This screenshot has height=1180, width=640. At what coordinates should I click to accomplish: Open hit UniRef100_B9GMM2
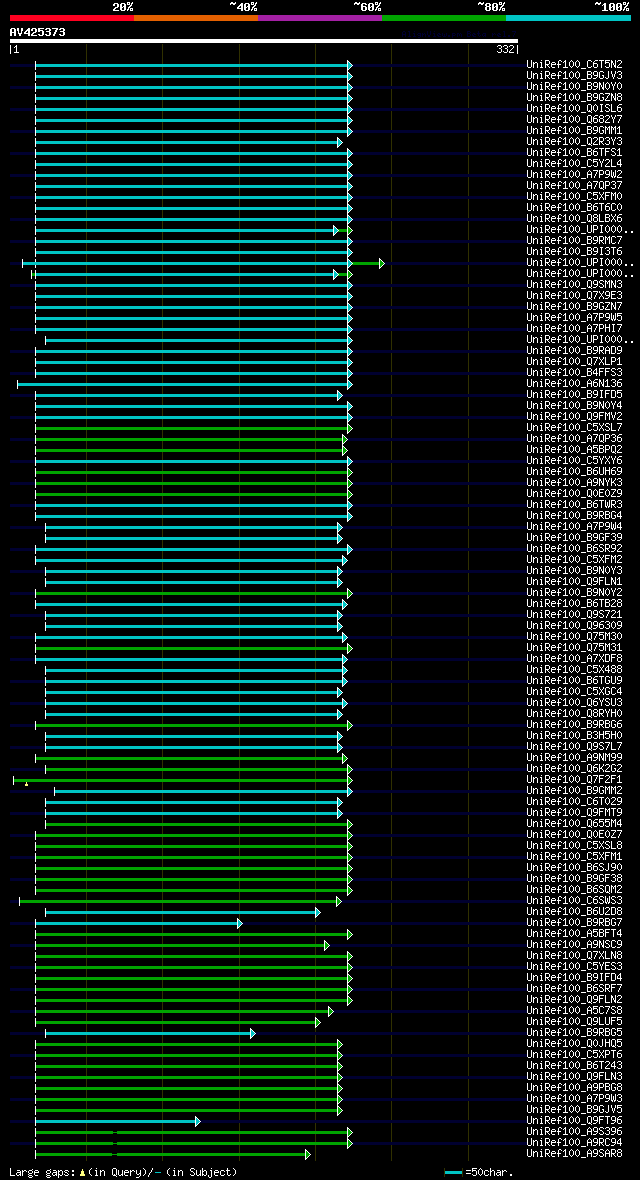coord(574,791)
